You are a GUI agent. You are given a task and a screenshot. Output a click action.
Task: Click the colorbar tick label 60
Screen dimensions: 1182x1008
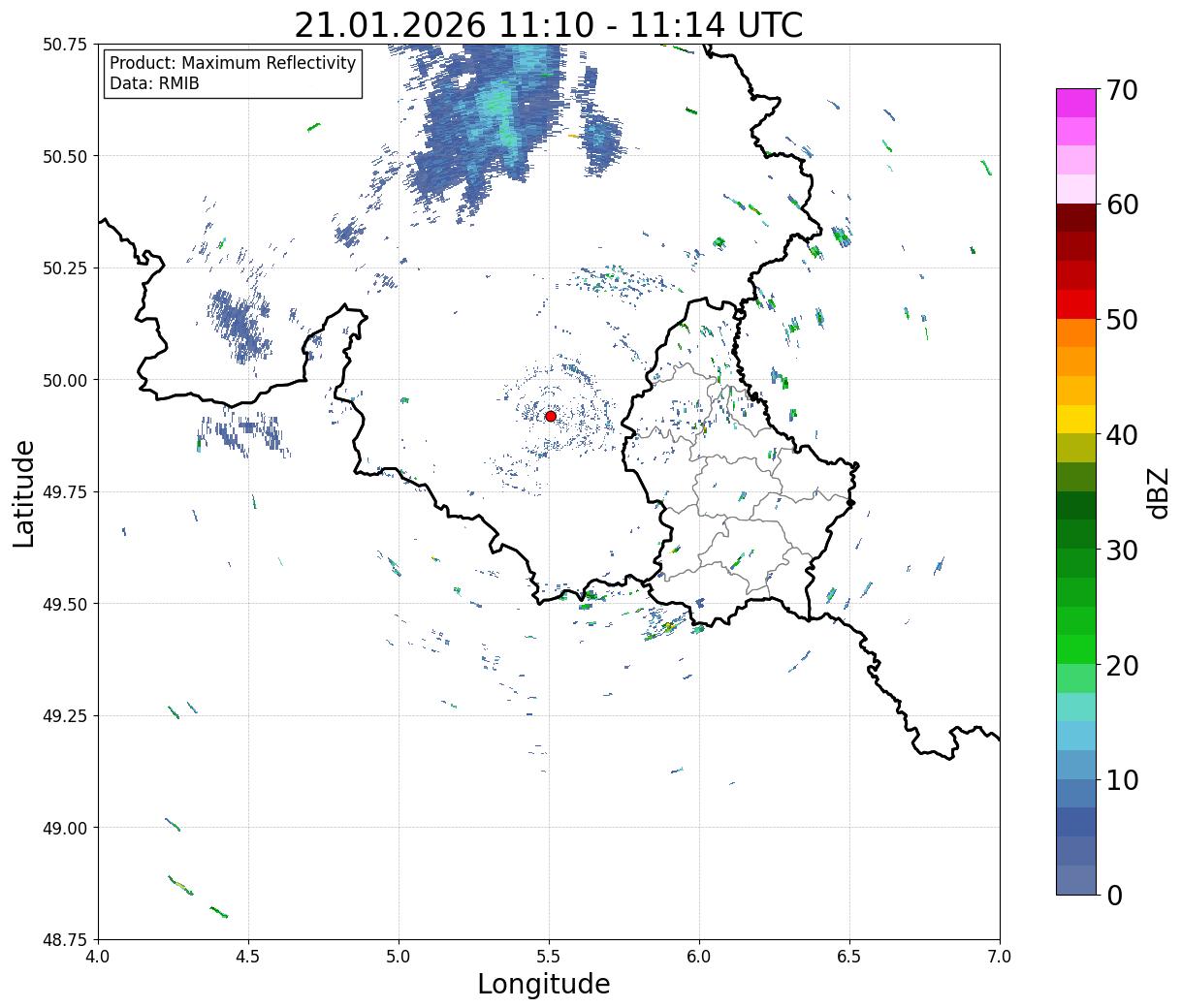pyautogui.click(x=1121, y=205)
